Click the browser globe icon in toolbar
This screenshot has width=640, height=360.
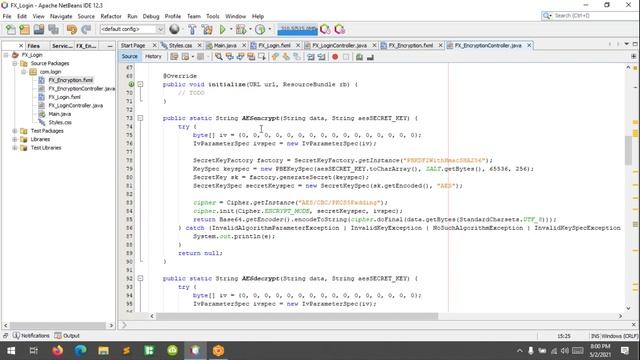(174, 29)
